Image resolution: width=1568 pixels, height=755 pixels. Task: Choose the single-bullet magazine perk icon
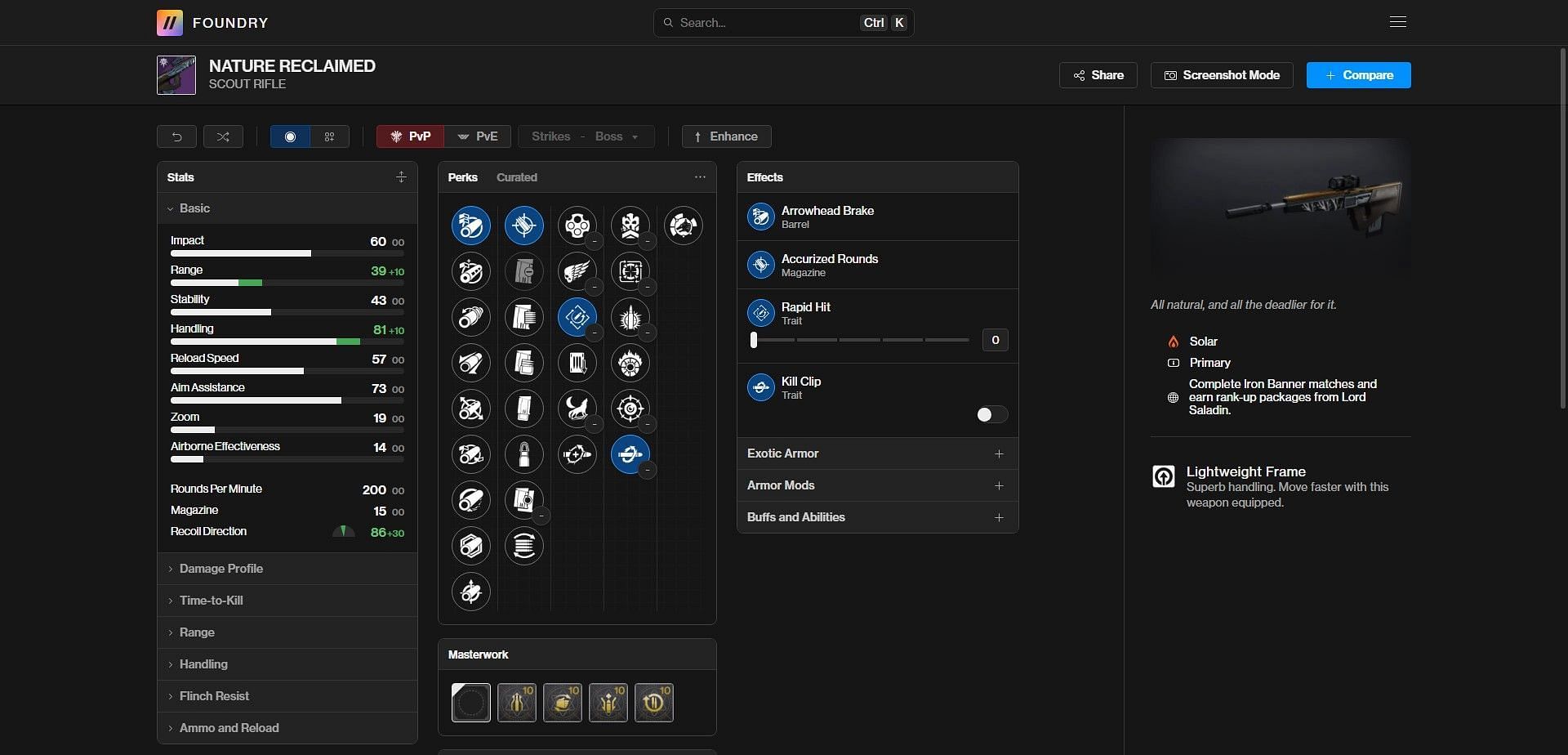[x=524, y=454]
